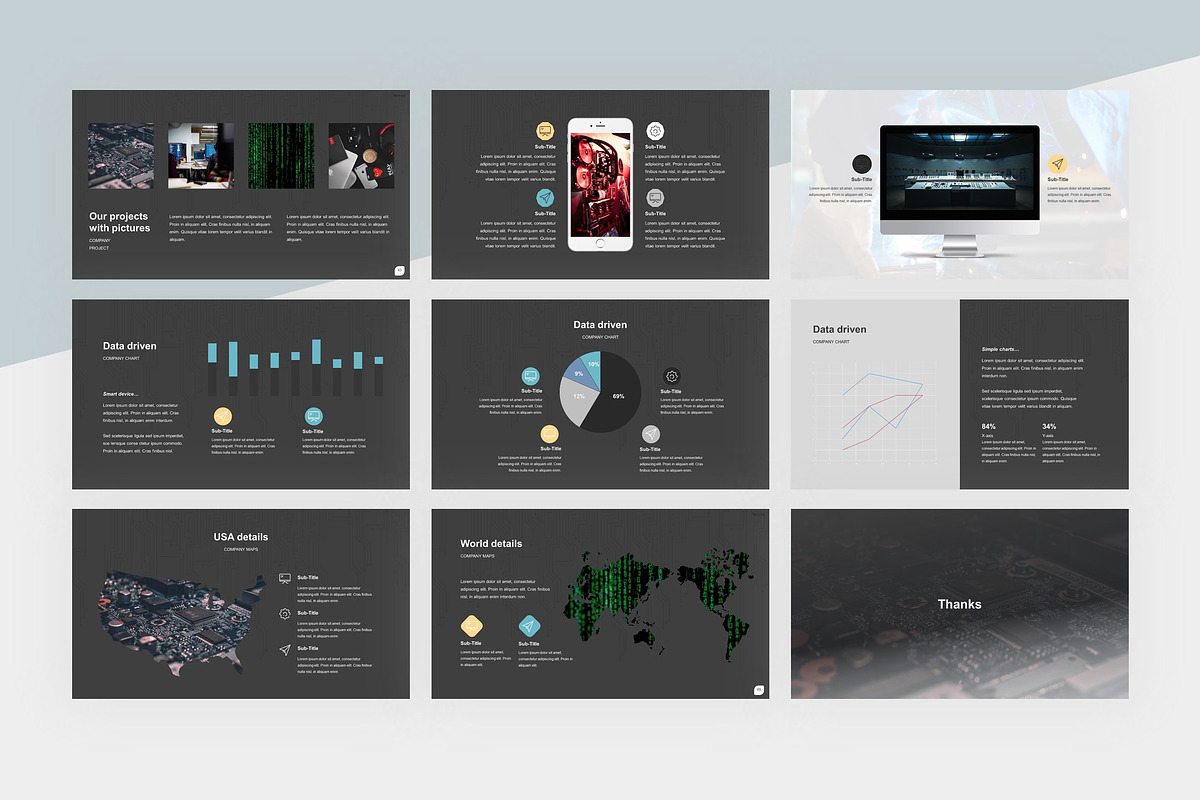Click yellow monitor icon below the pie chart
This screenshot has height=800, width=1200.
(x=549, y=434)
